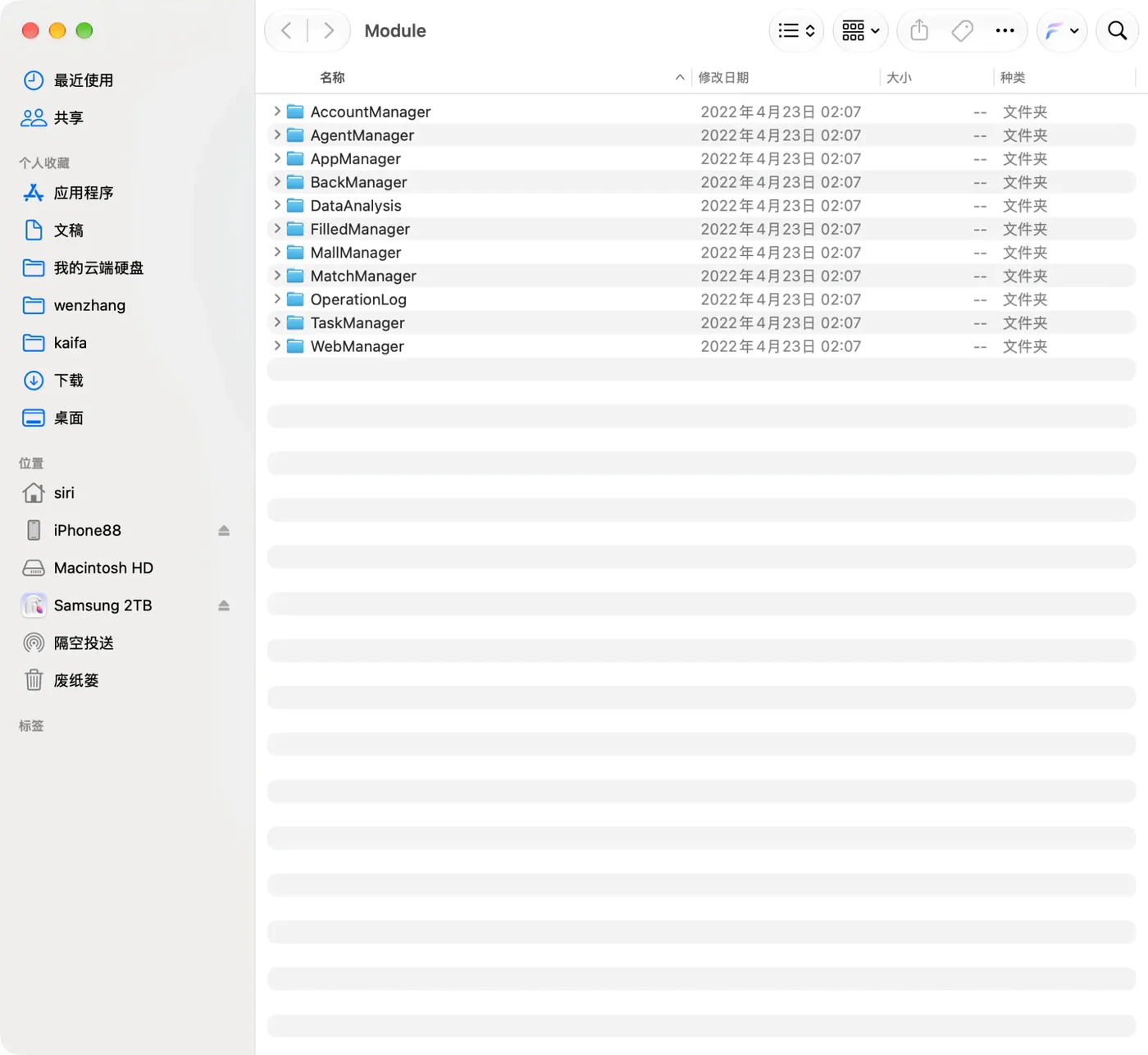Click the tag (edit tags) icon

[962, 31]
